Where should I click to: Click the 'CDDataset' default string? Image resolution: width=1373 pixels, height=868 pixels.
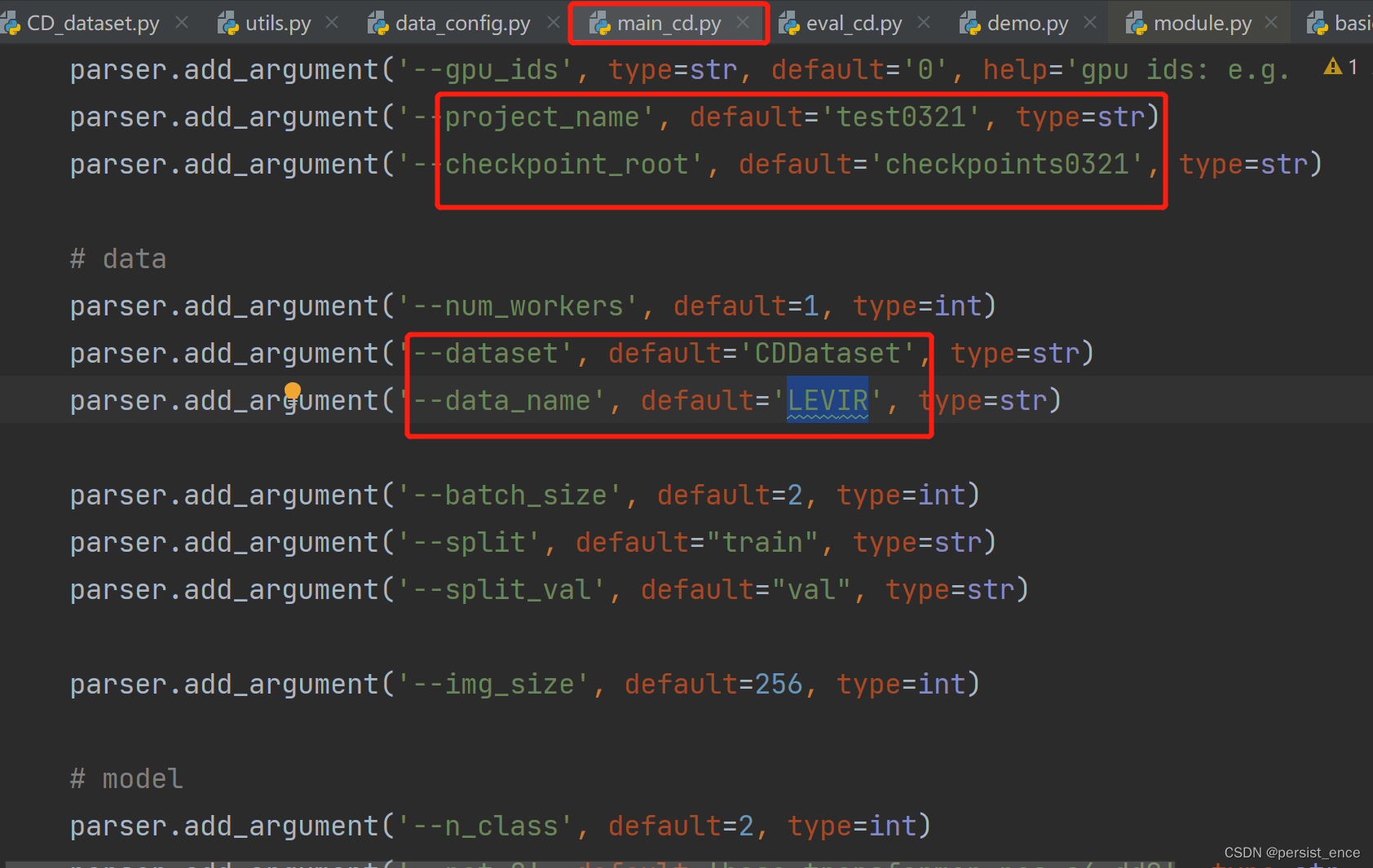coord(828,353)
